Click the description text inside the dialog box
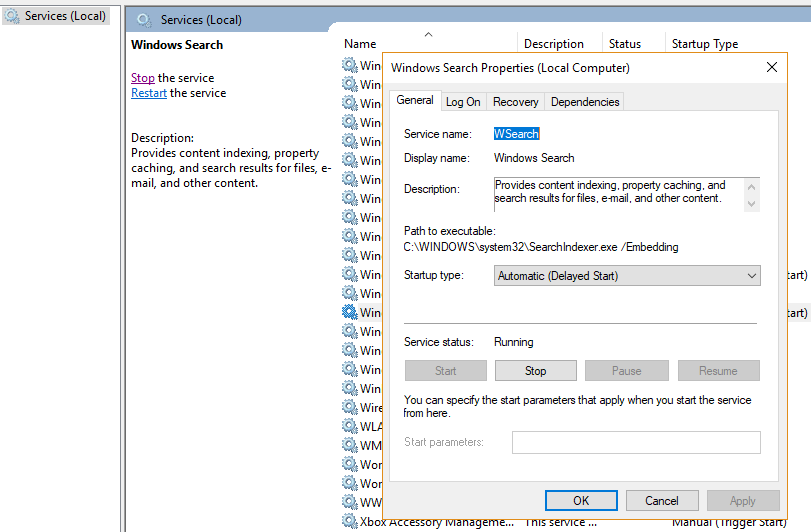Image resolution: width=811 pixels, height=532 pixels. point(610,192)
